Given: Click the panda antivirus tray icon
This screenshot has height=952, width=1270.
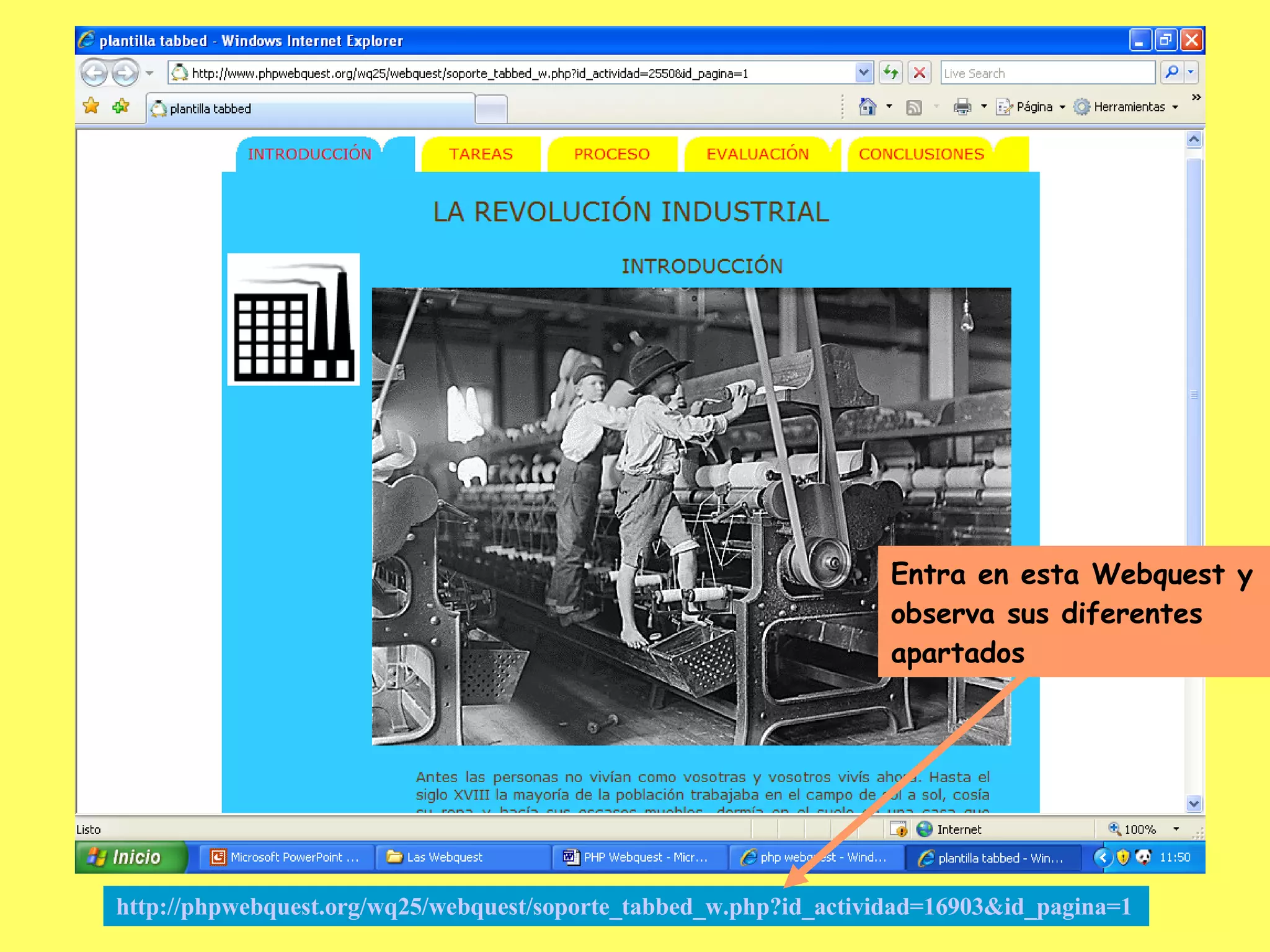Looking at the screenshot, I should [1143, 857].
